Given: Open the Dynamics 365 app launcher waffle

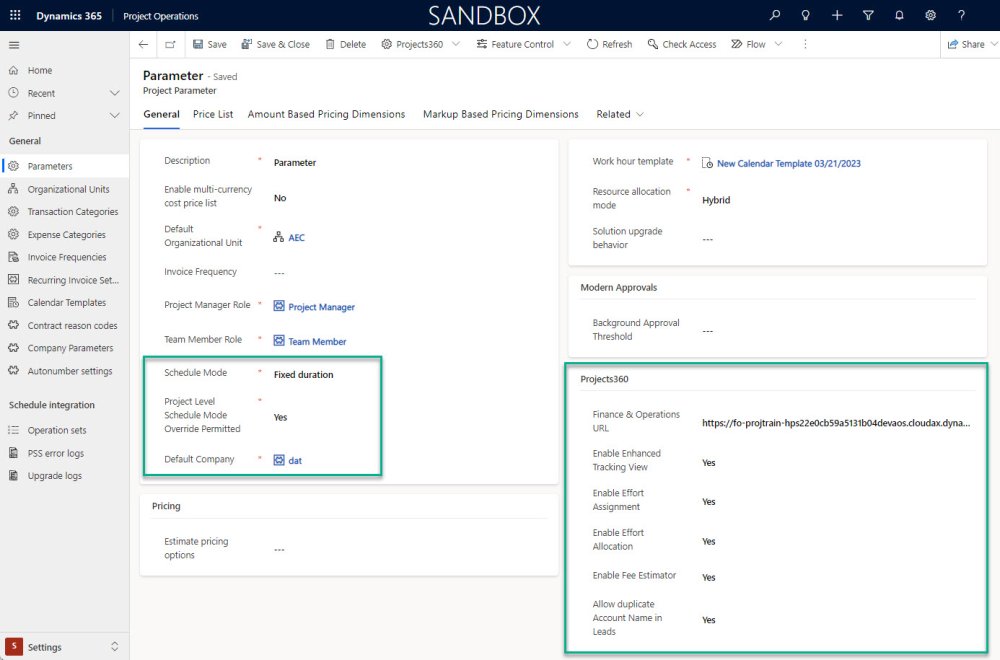Looking at the screenshot, I should [15, 15].
